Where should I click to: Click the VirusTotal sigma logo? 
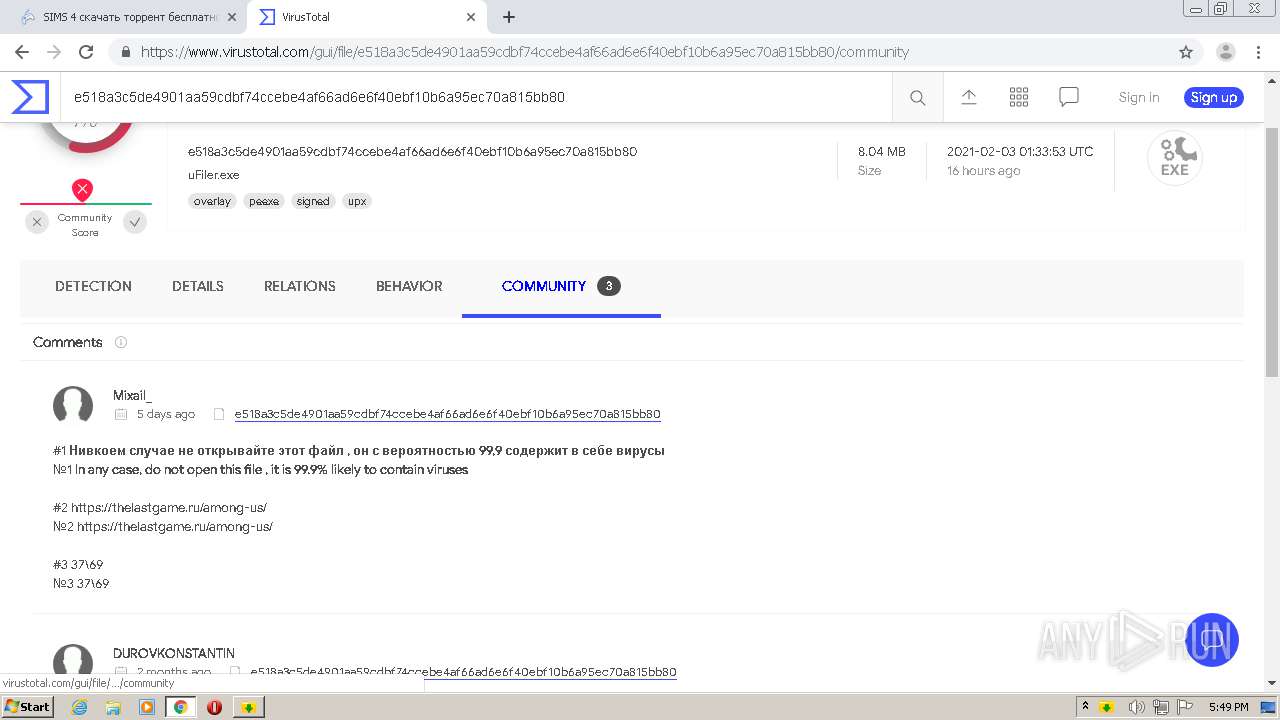(30, 97)
